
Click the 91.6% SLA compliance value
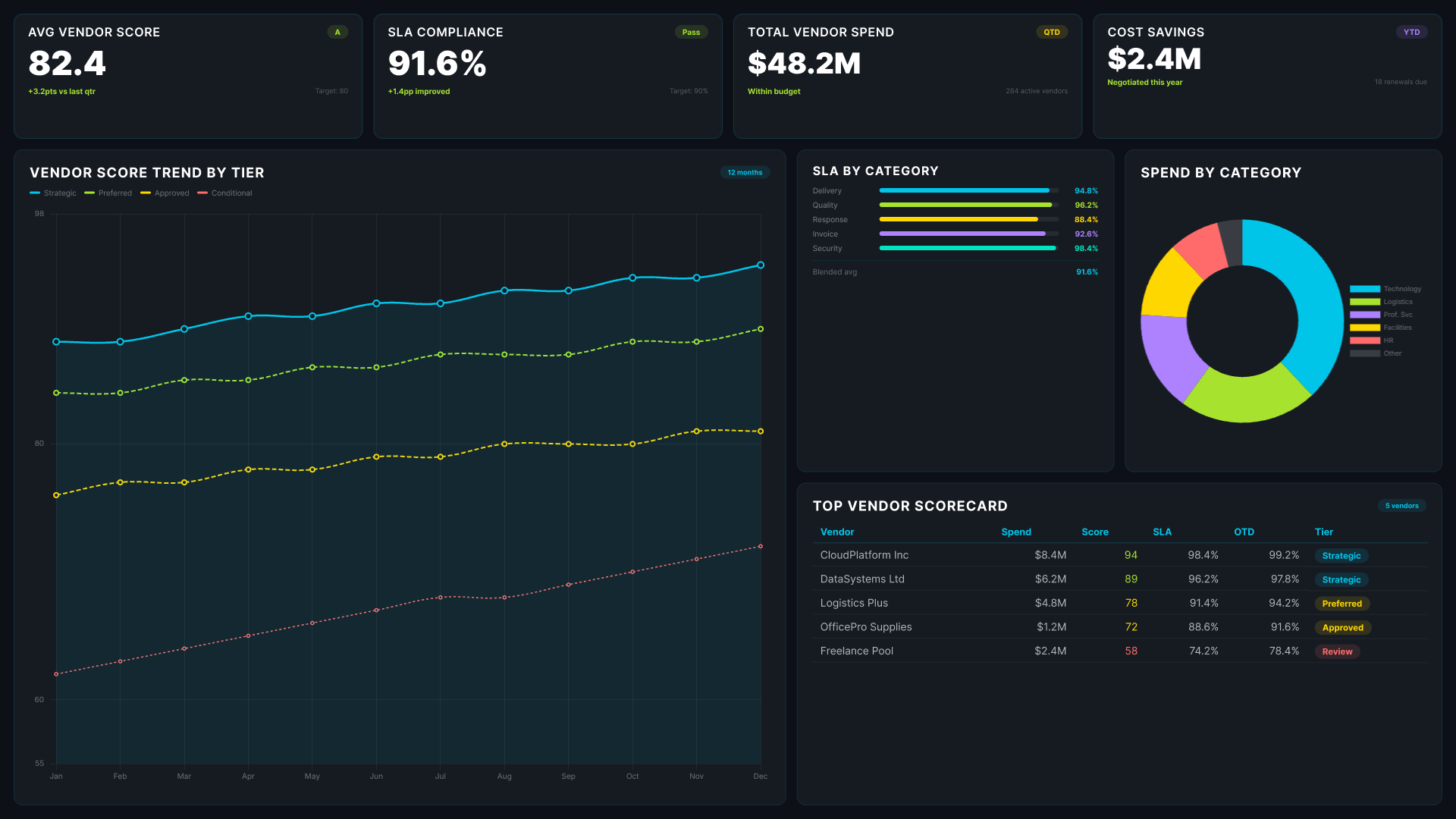pyautogui.click(x=438, y=64)
